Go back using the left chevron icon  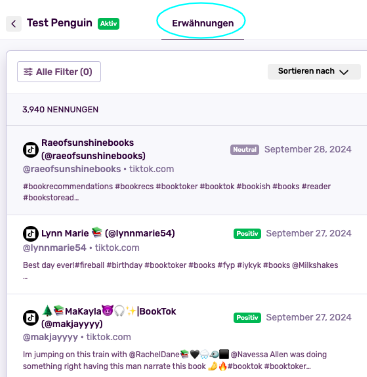[x=14, y=24]
